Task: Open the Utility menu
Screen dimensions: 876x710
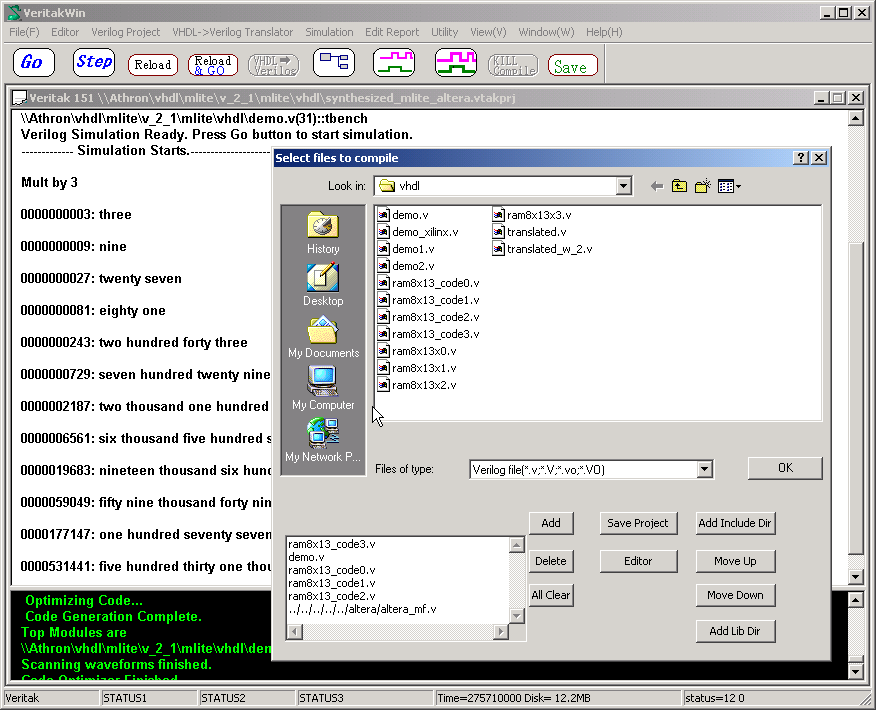Action: point(444,32)
